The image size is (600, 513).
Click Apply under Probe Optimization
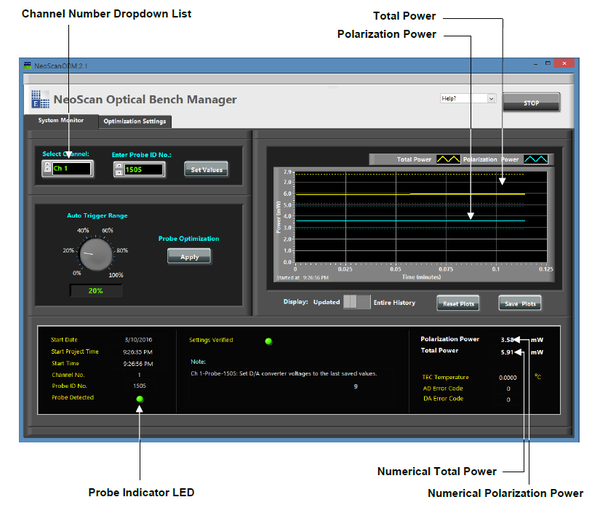(x=189, y=256)
